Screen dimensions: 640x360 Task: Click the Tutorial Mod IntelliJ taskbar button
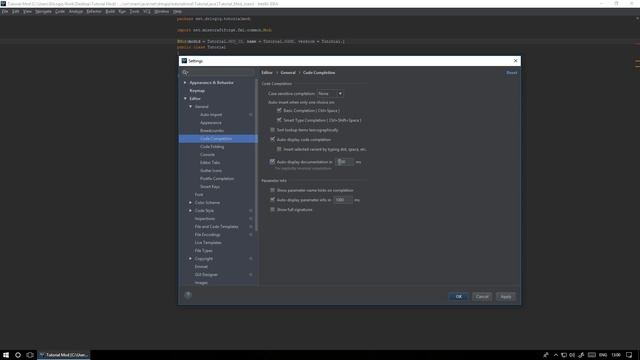[64, 355]
